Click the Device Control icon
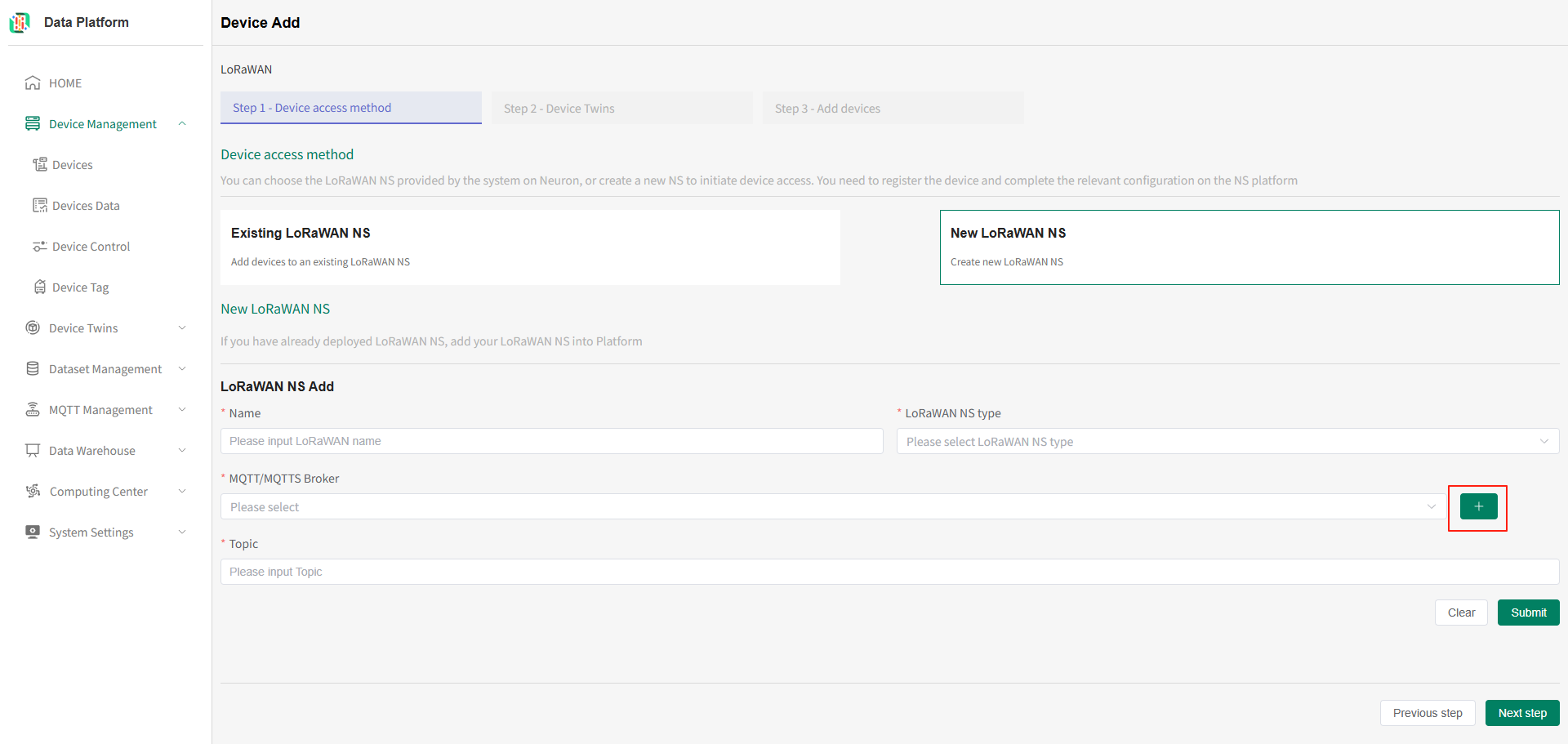This screenshot has width=1568, height=744. 39,247
